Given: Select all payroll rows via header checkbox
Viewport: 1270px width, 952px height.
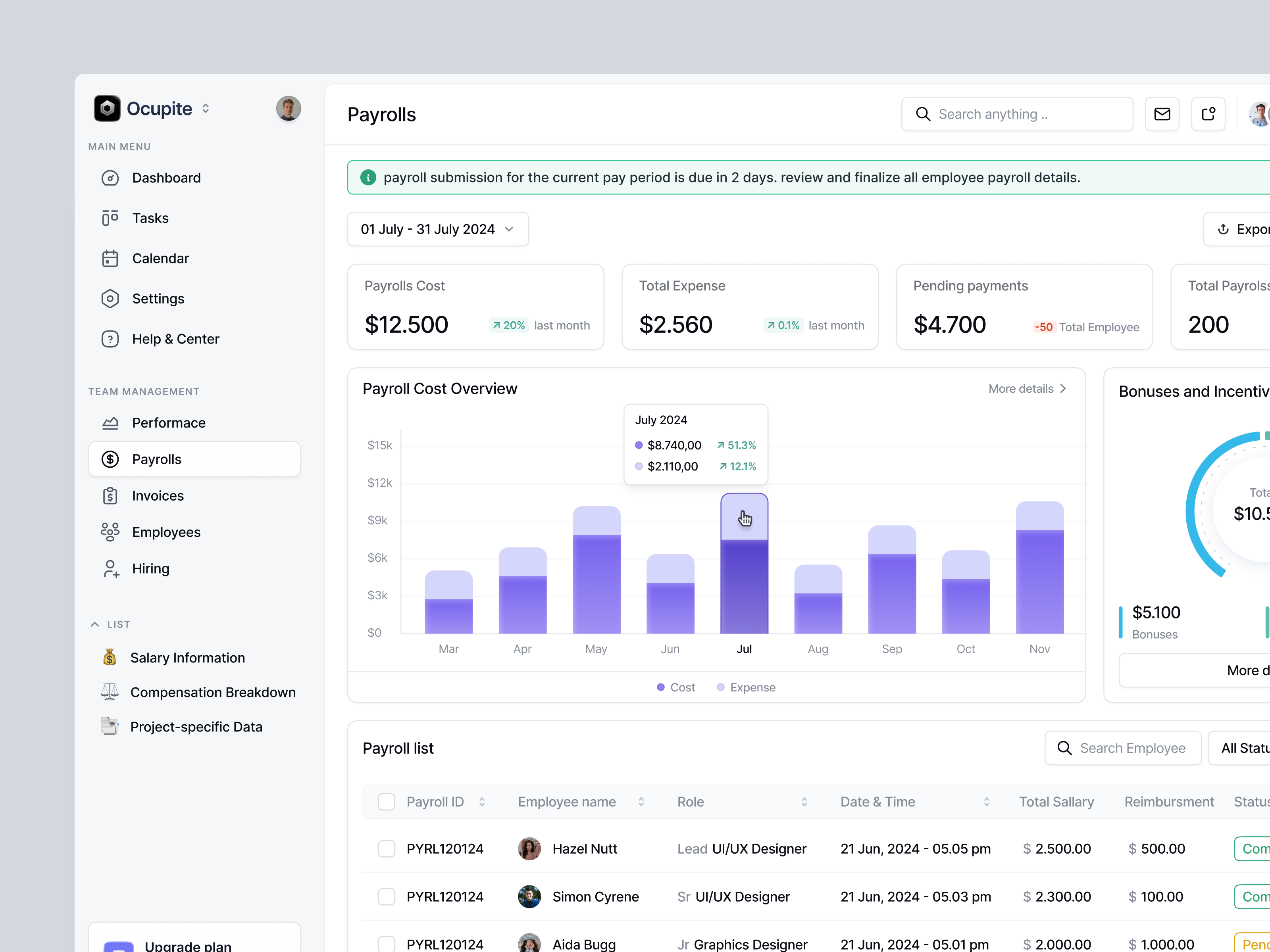Looking at the screenshot, I should tap(387, 801).
